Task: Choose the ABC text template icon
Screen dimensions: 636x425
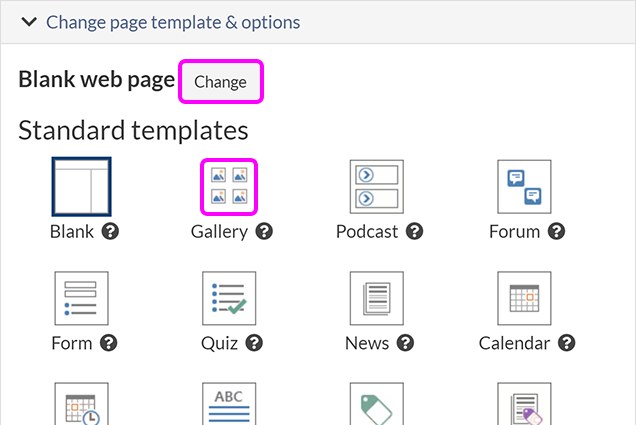Action: pos(229,405)
